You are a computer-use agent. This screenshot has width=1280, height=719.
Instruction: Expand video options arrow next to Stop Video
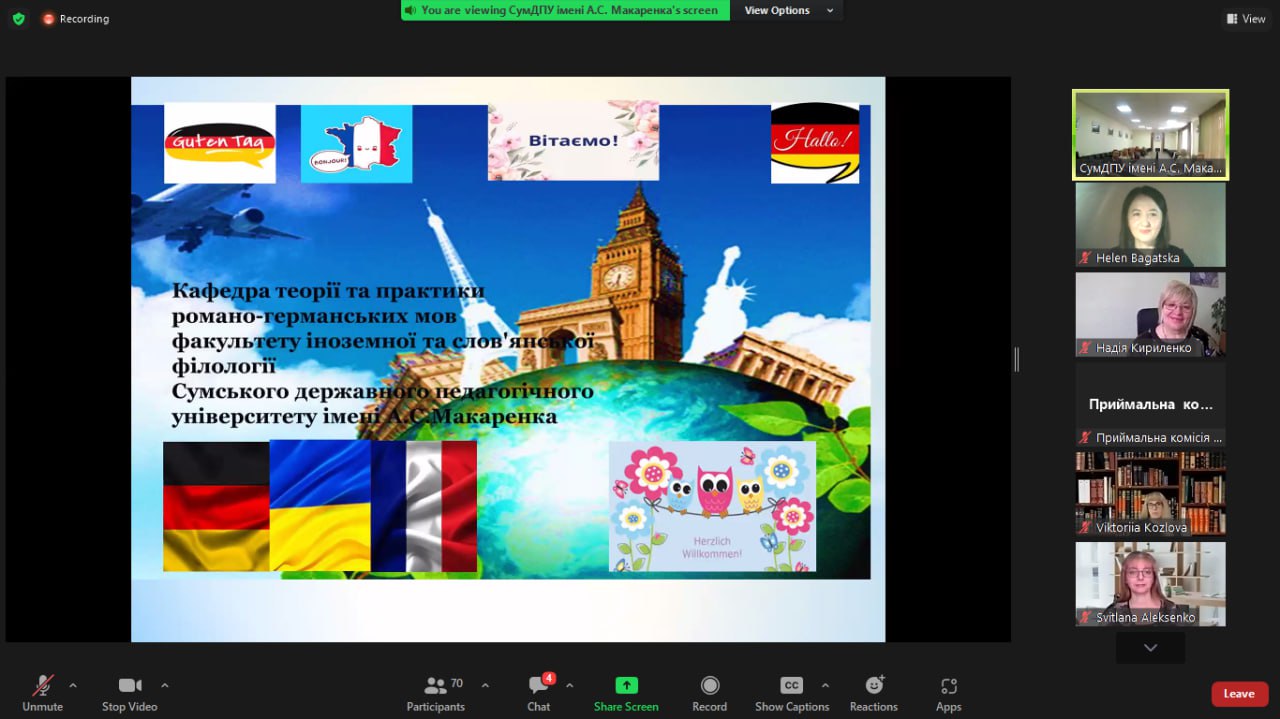(x=165, y=685)
